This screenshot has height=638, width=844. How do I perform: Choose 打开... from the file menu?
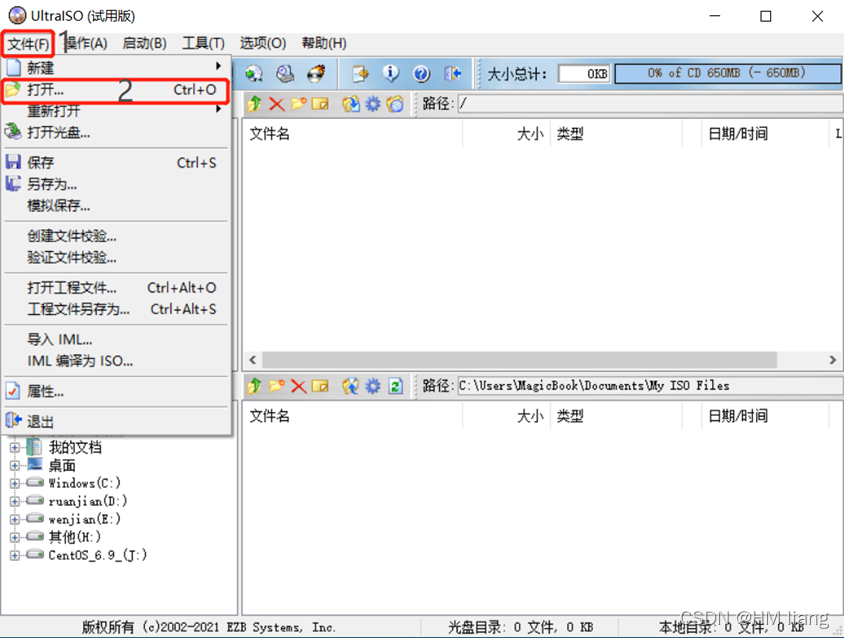coord(116,90)
